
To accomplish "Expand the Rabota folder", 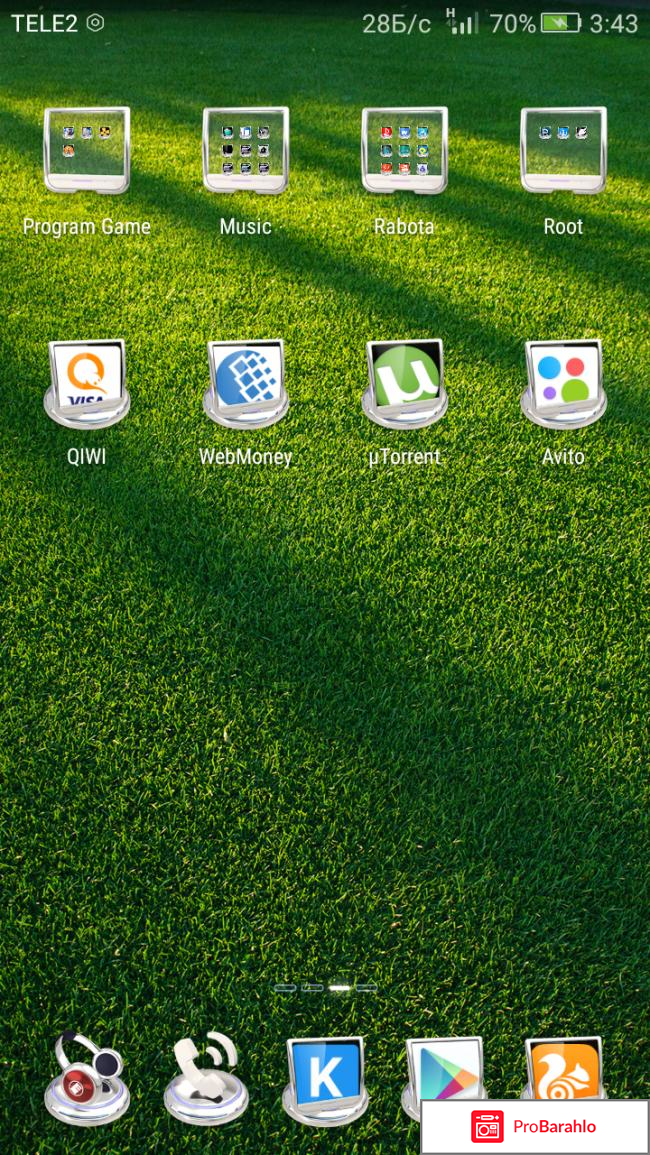I will pos(404,151).
